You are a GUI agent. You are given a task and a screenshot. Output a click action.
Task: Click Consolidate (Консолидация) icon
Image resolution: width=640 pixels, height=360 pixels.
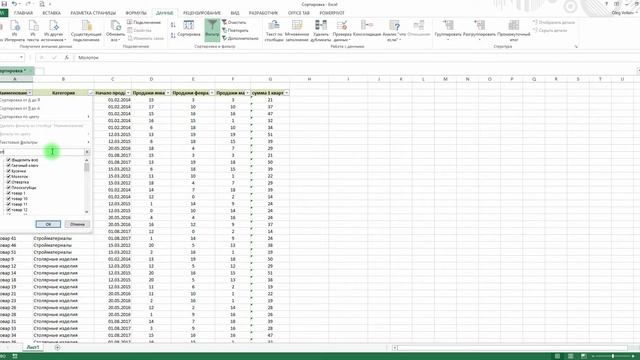pyautogui.click(x=367, y=29)
